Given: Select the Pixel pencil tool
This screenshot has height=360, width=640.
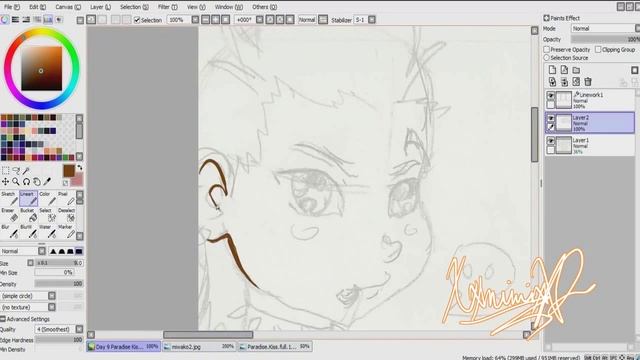Looking at the screenshot, I should tap(66, 198).
